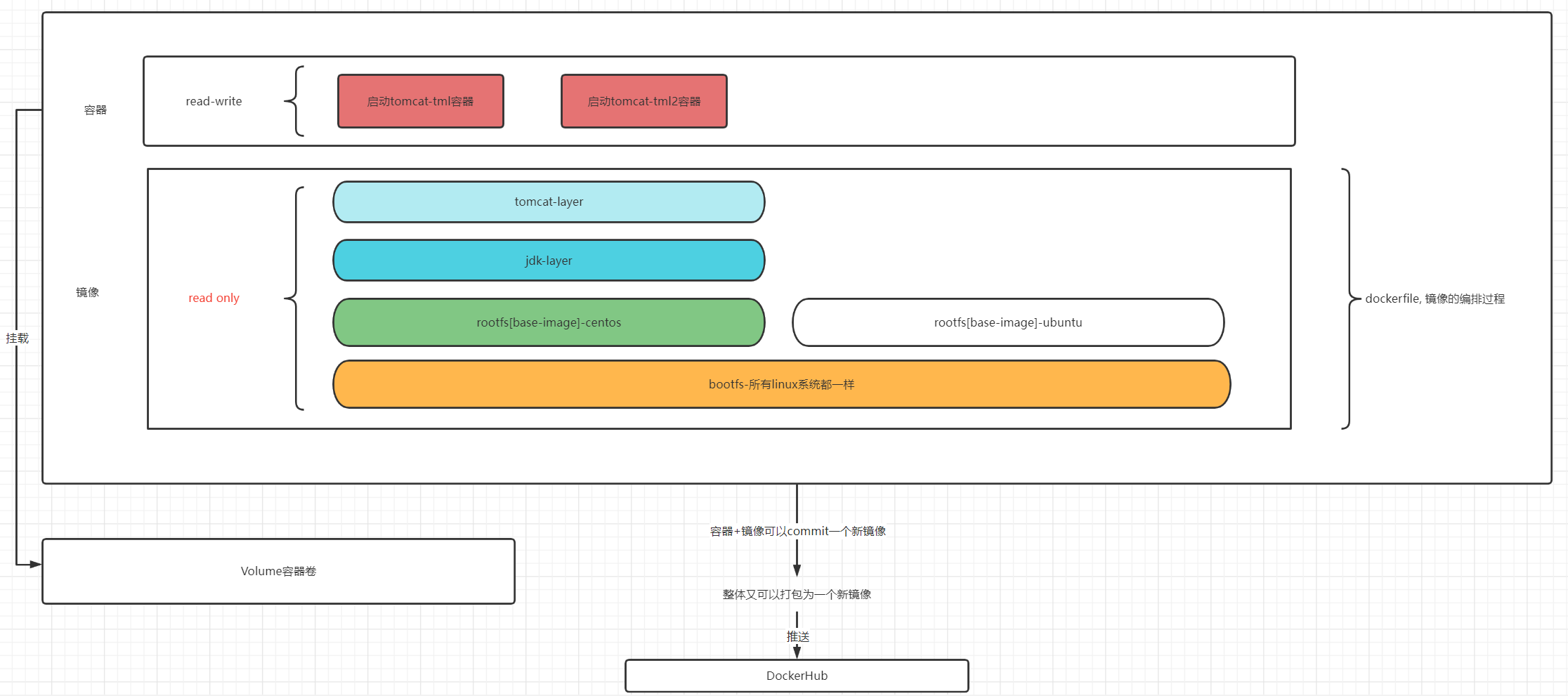Select the red 启动tomcat-tml容器 box
Image resolution: width=1568 pixels, height=696 pixels.
click(420, 101)
